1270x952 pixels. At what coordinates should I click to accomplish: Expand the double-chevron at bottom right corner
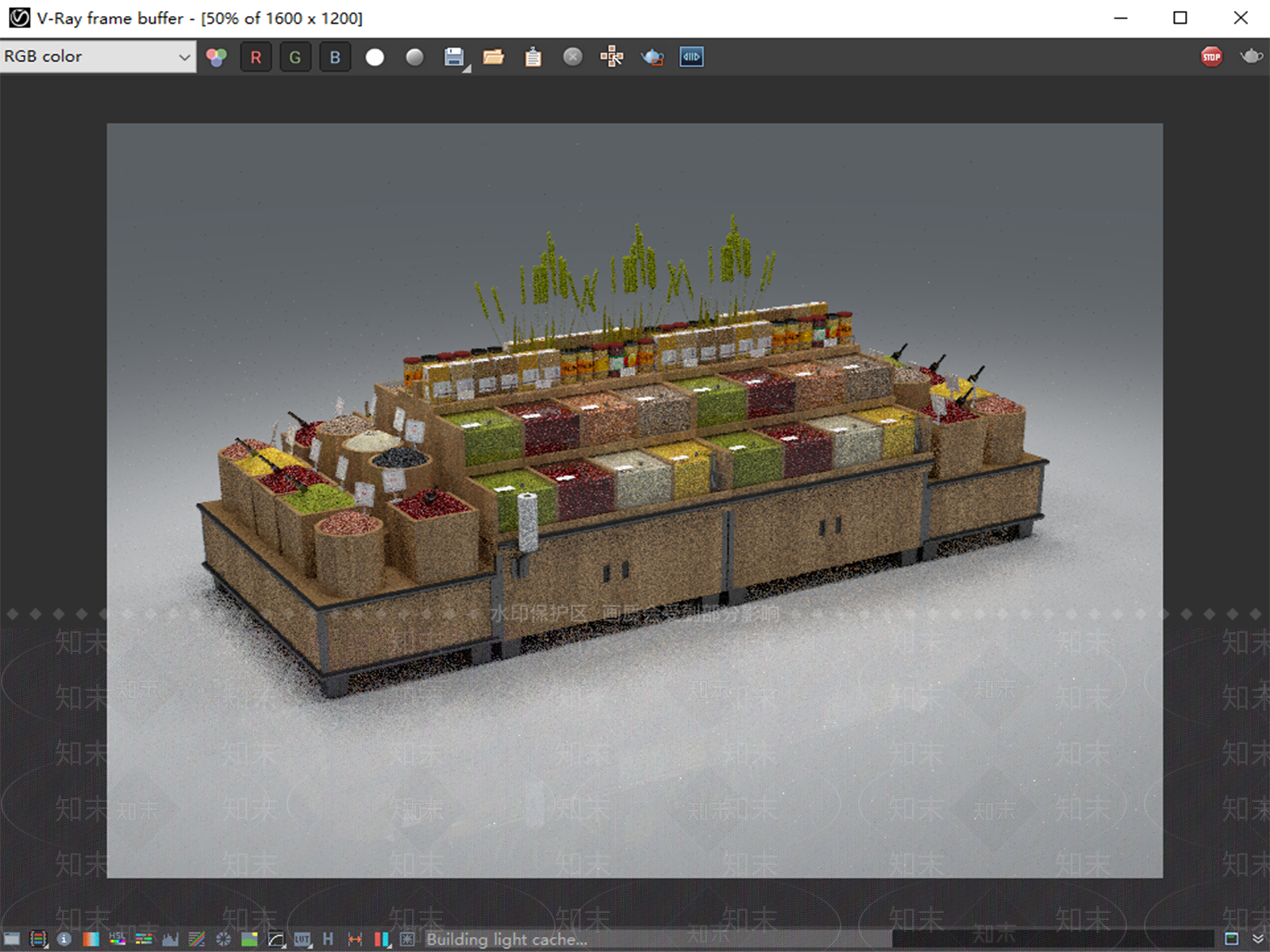1257,939
